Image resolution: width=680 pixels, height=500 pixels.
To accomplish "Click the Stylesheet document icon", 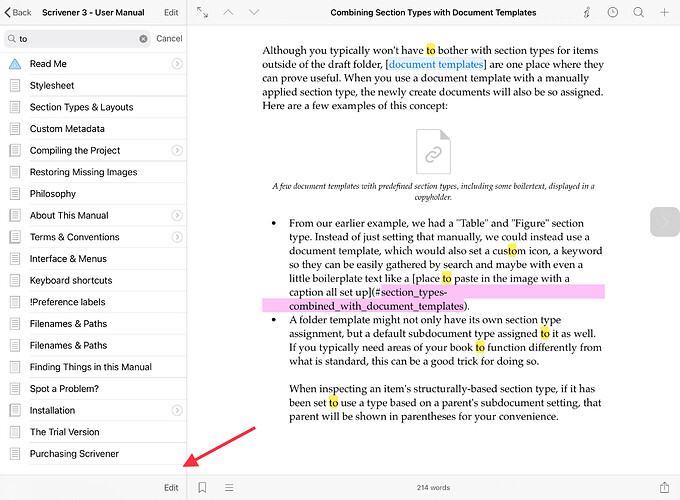I will tap(15, 85).
